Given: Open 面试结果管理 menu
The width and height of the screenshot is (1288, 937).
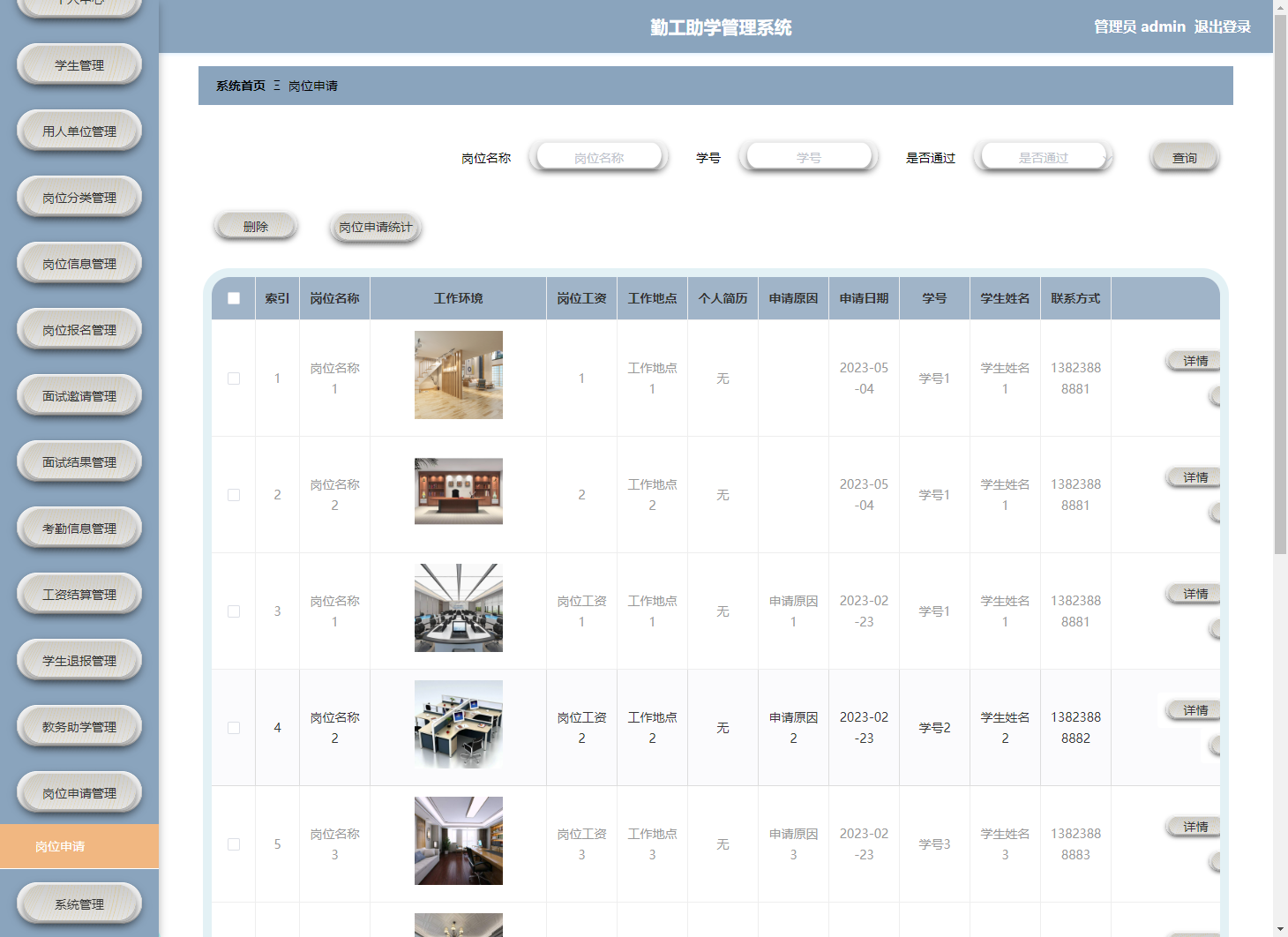Looking at the screenshot, I should click(79, 461).
